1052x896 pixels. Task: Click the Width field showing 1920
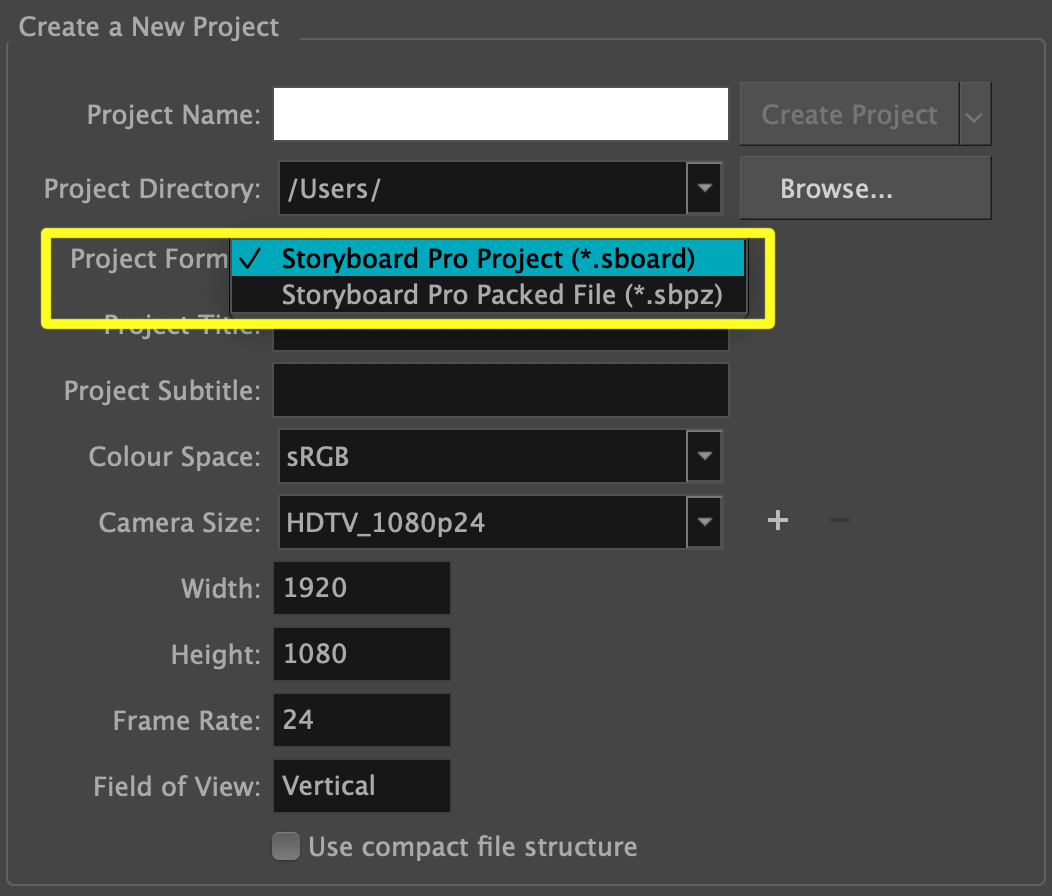pos(361,588)
